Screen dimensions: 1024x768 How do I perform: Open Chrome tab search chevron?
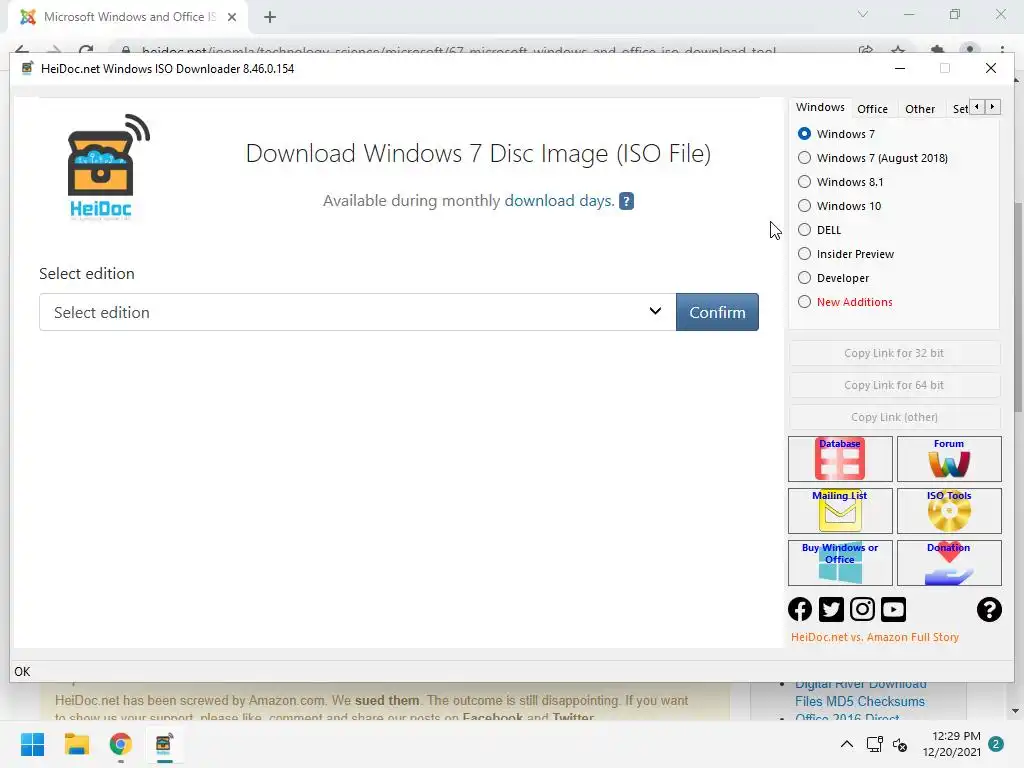[863, 14]
